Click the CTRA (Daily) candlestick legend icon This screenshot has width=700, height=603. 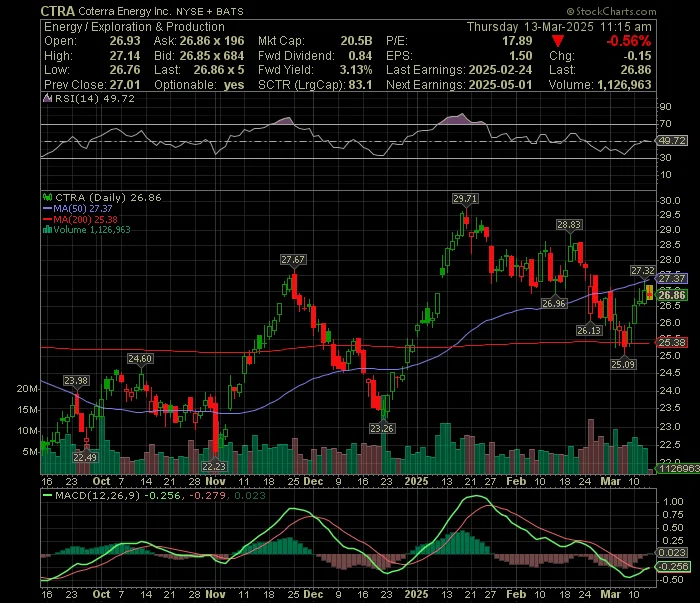point(47,197)
